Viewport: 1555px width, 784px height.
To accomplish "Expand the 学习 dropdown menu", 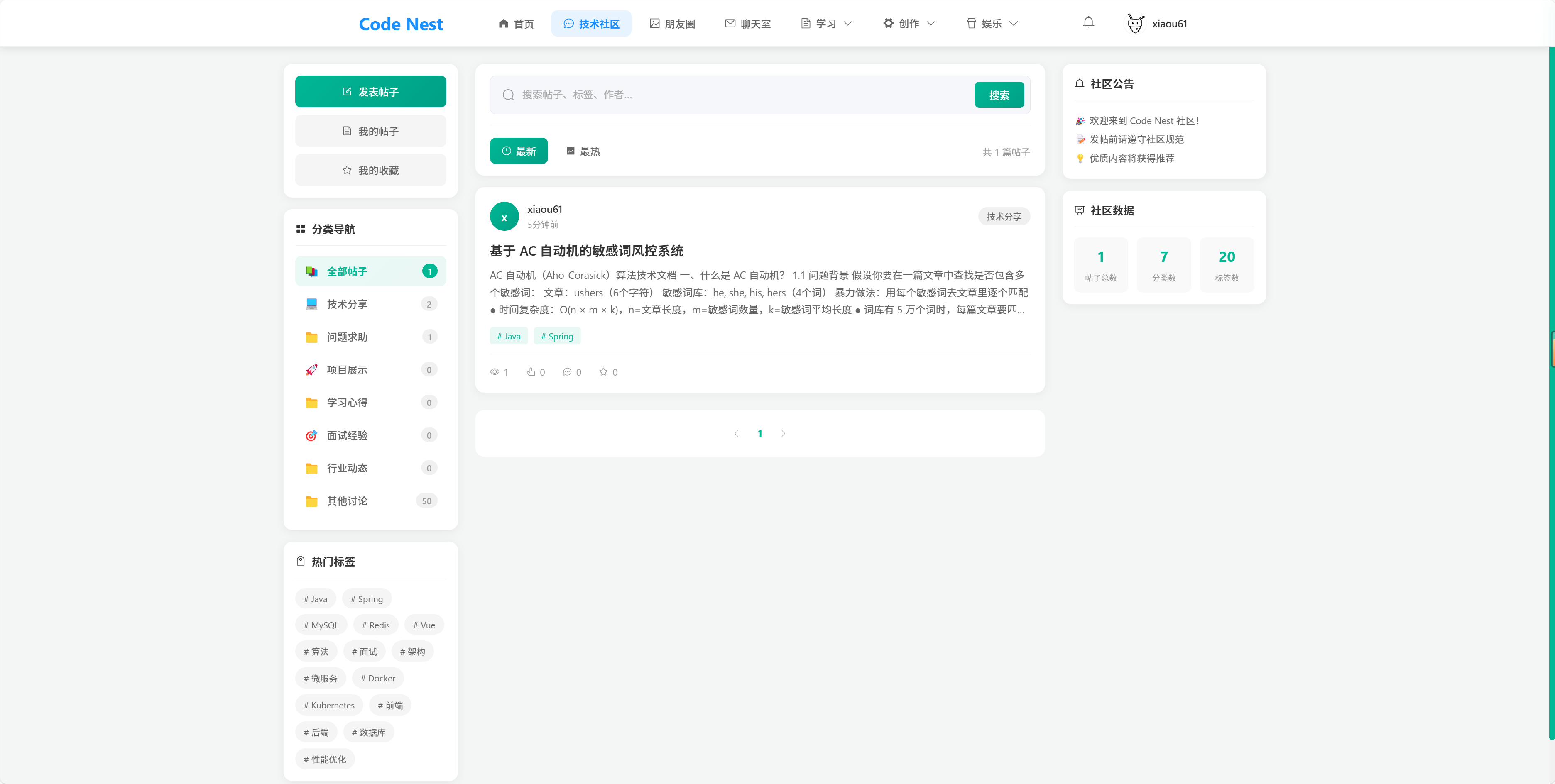I will pos(826,24).
